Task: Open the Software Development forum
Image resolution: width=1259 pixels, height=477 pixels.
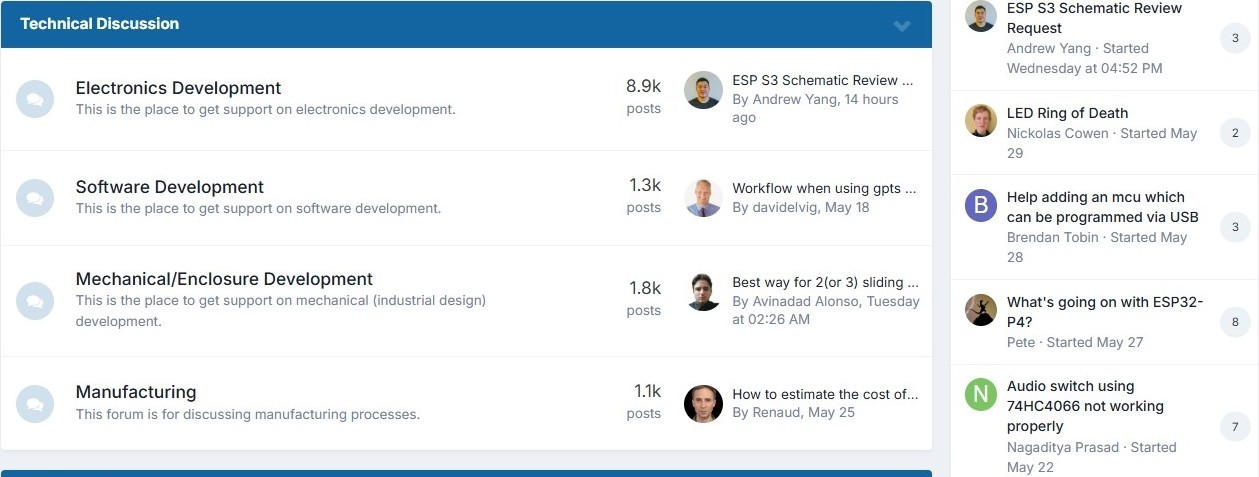Action: point(170,187)
